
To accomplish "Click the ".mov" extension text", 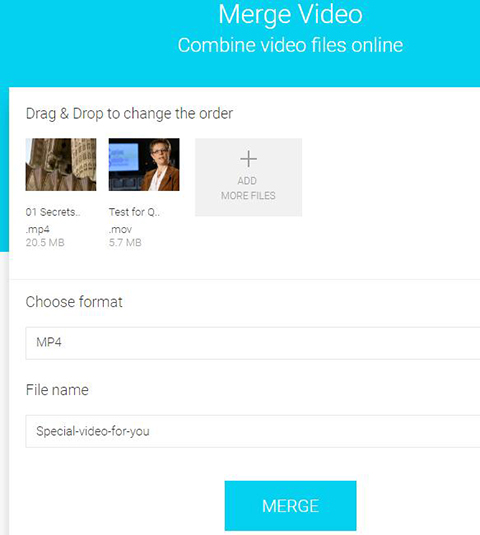I will [120, 229].
